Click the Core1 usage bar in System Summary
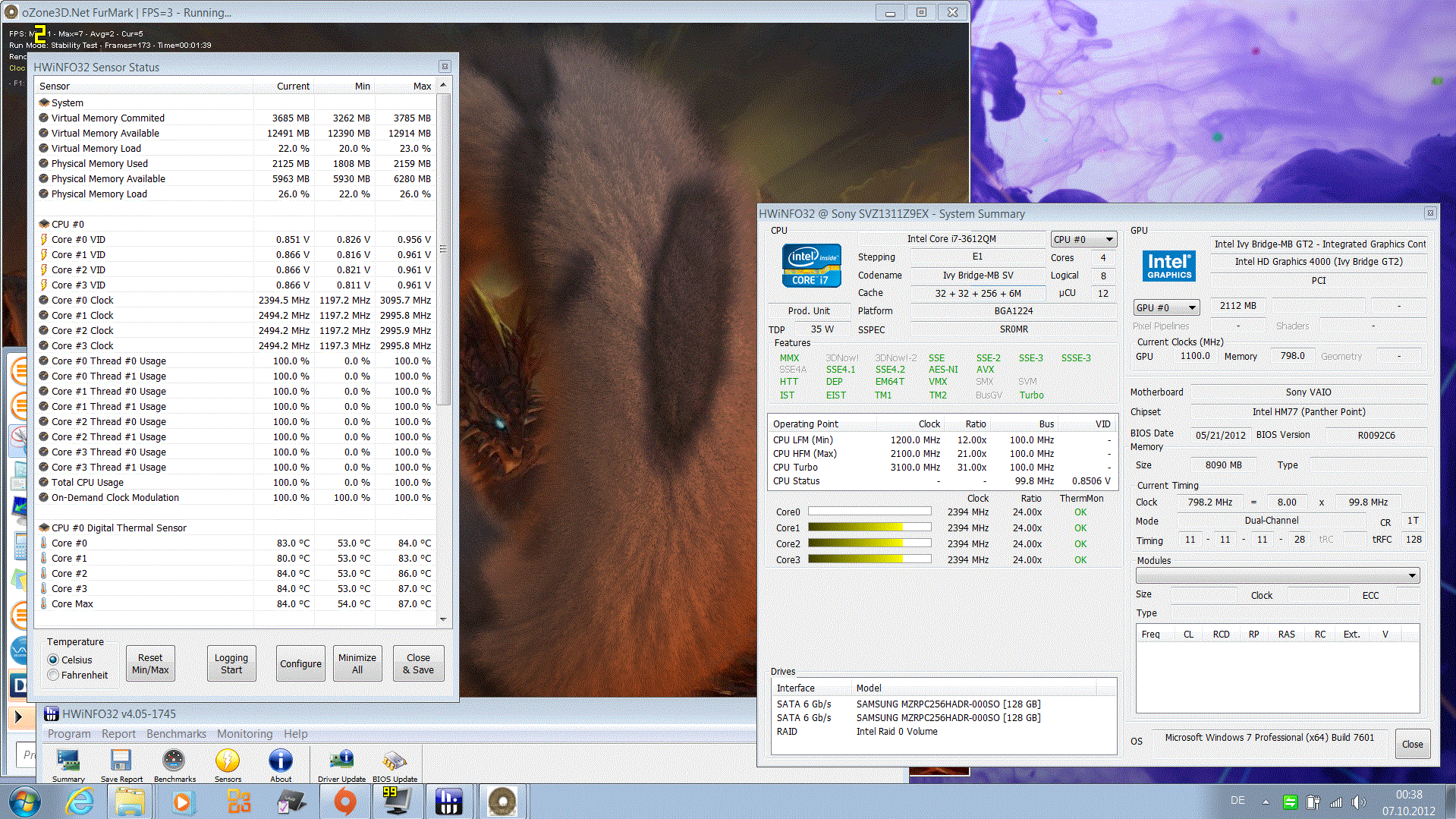 point(870,528)
